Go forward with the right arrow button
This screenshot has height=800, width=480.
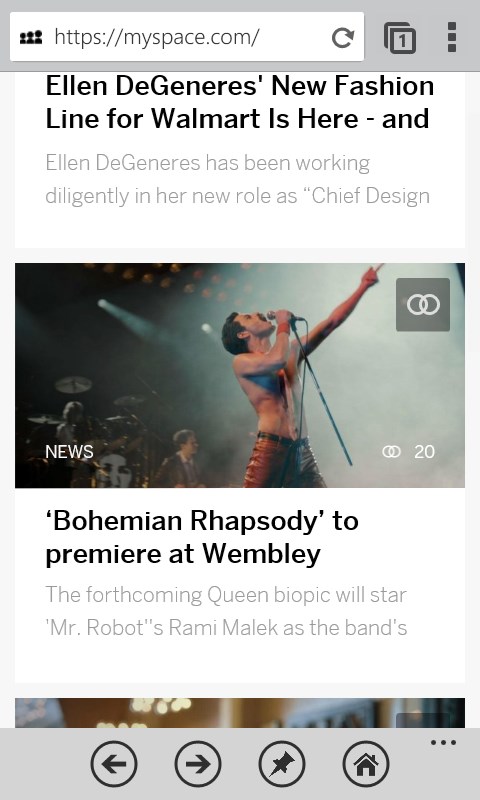198,764
